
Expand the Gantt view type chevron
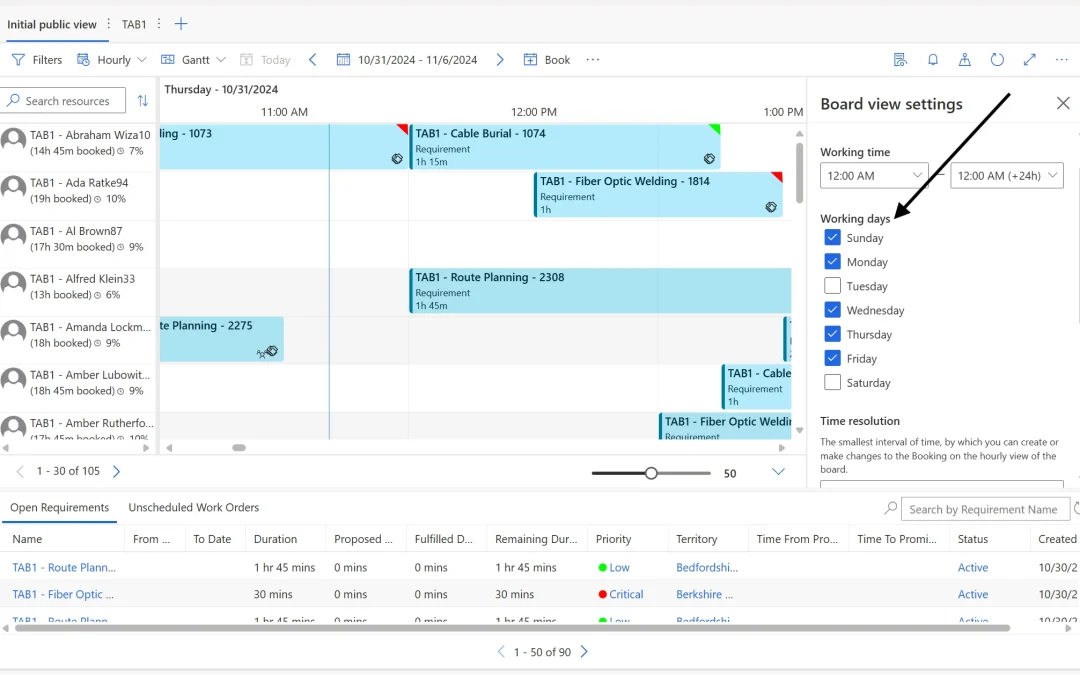click(x=220, y=60)
